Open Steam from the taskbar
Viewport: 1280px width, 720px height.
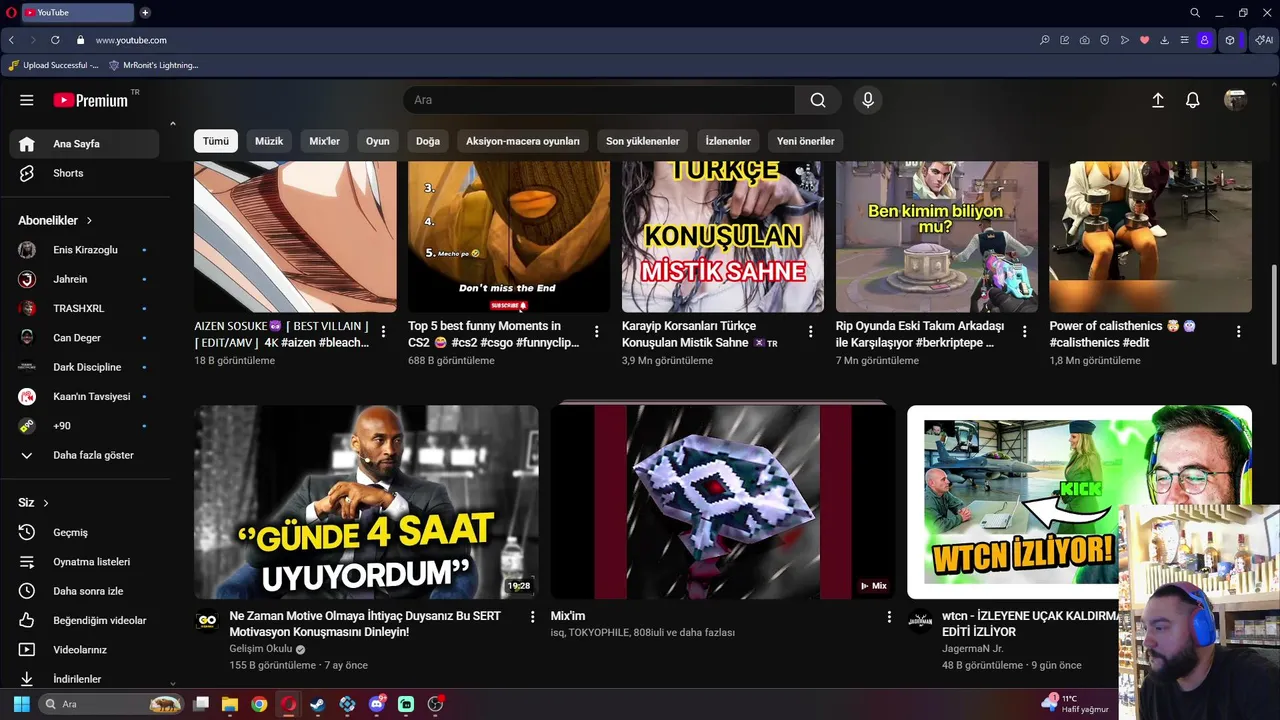tap(318, 704)
